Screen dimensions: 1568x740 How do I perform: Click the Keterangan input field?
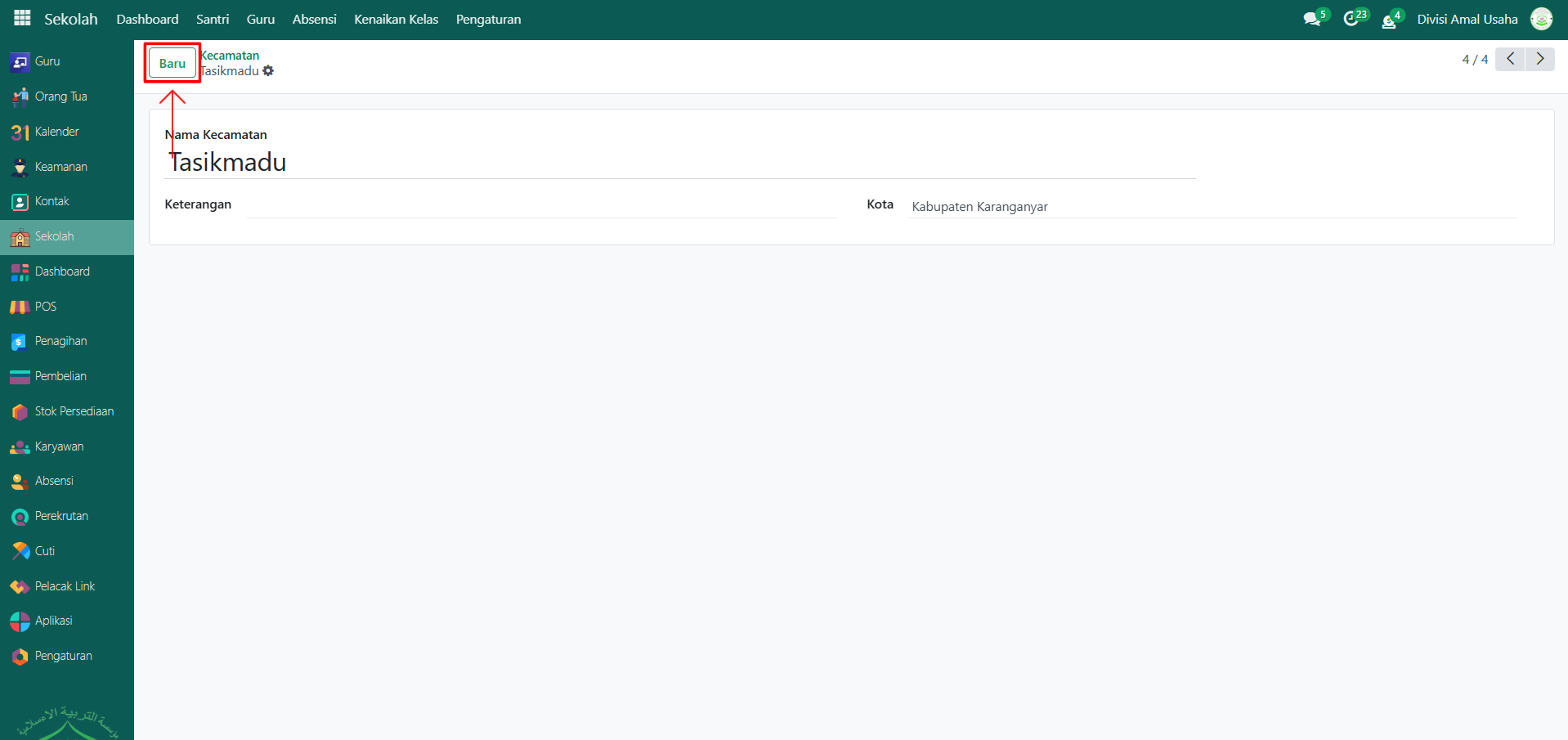click(x=541, y=206)
